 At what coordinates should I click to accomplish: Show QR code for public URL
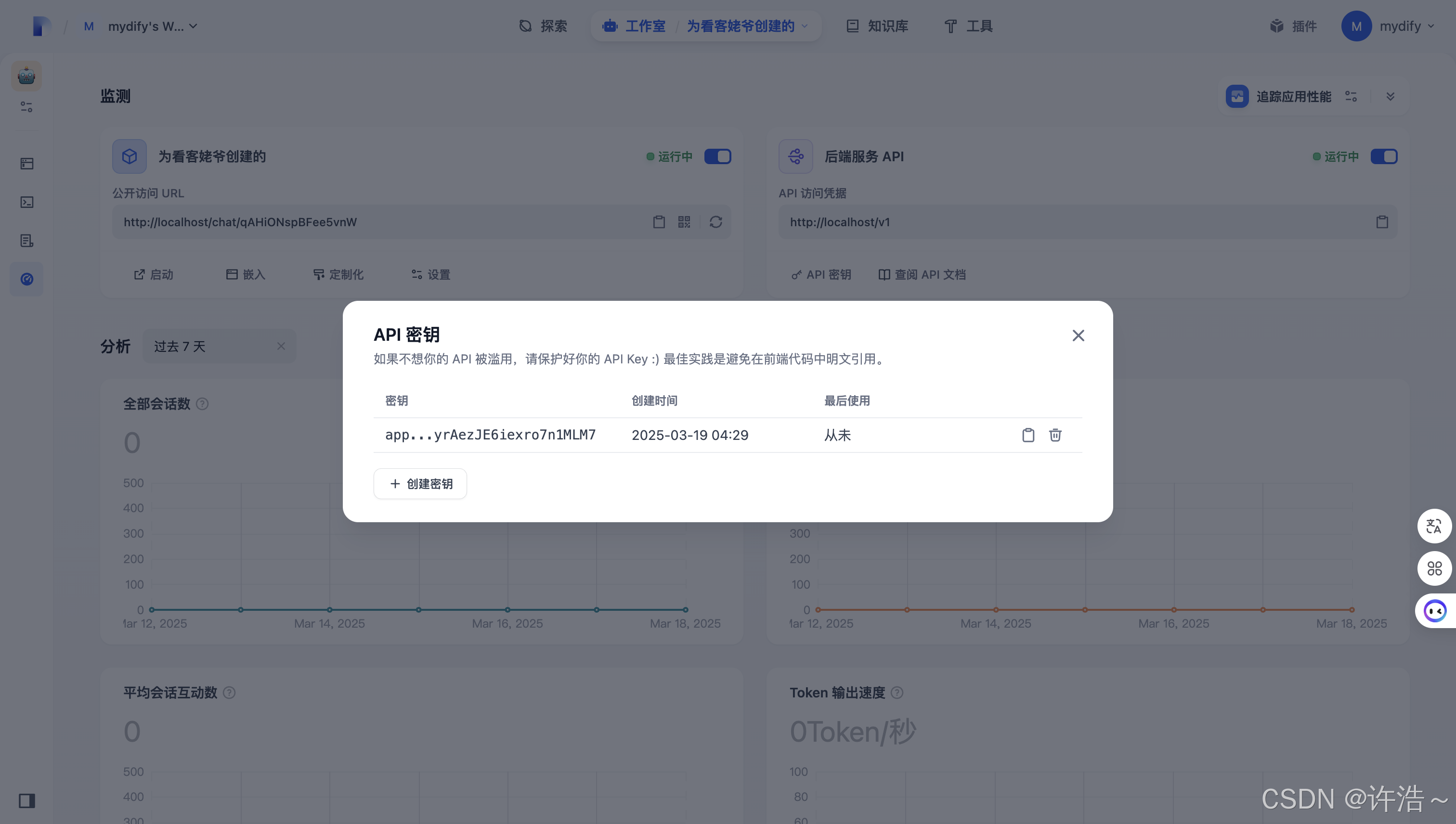[684, 222]
